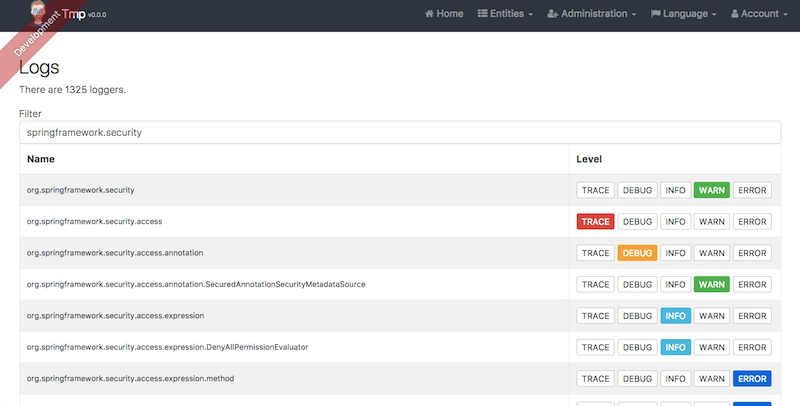Click the Home house icon
The image size is (800, 406).
[x=430, y=15]
